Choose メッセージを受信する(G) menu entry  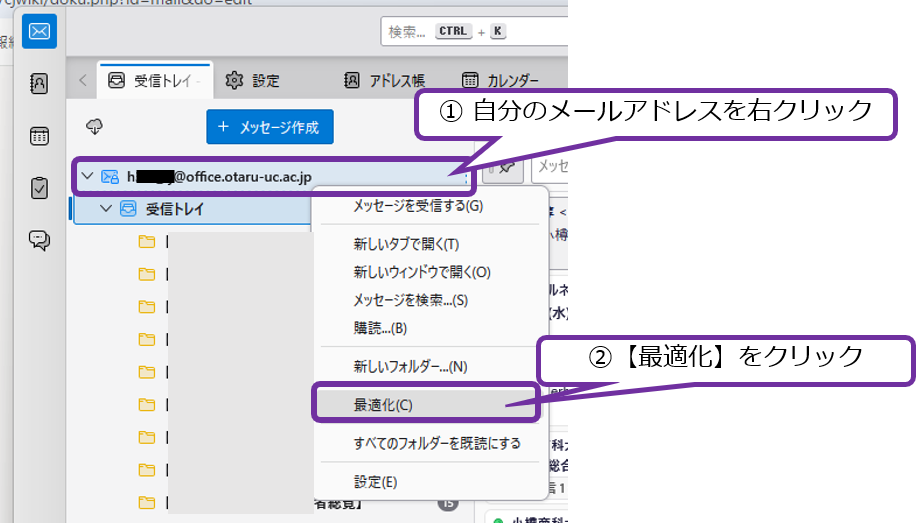[417, 206]
